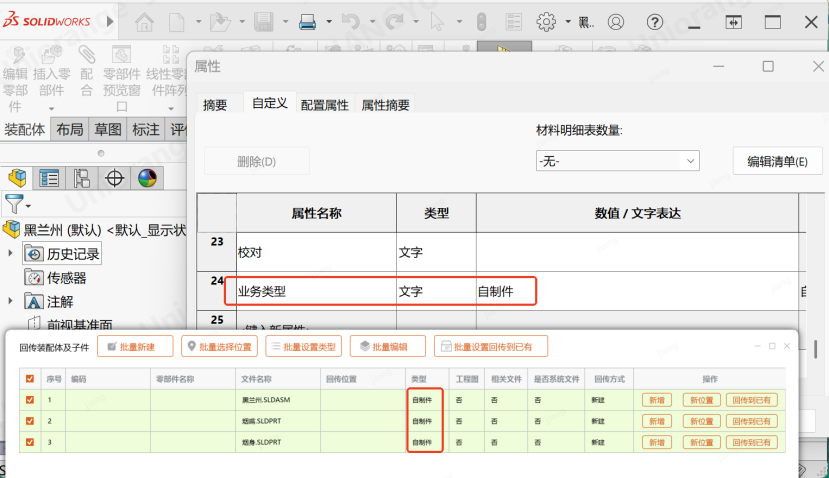Open the DisplayManager color sphere icon
Viewport: 829px width, 478px height.
(147, 179)
